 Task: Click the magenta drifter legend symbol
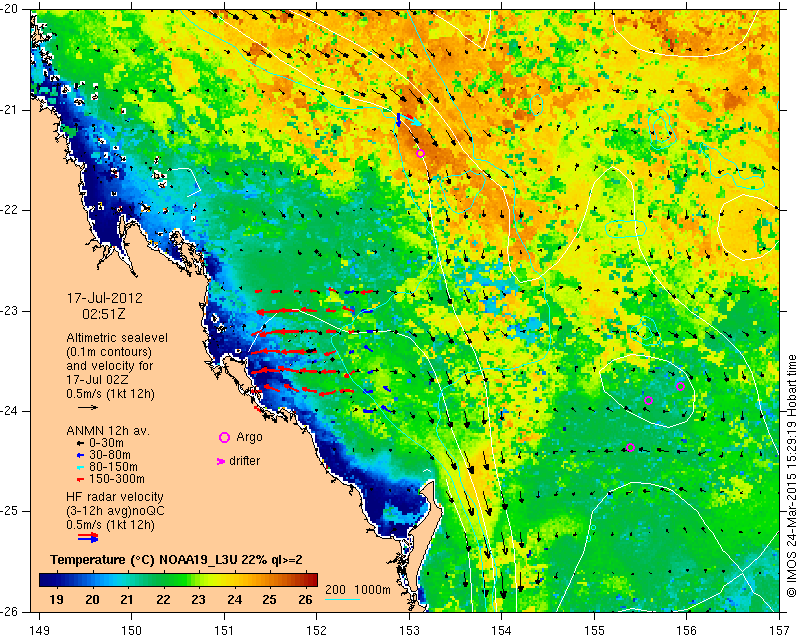tap(221, 461)
